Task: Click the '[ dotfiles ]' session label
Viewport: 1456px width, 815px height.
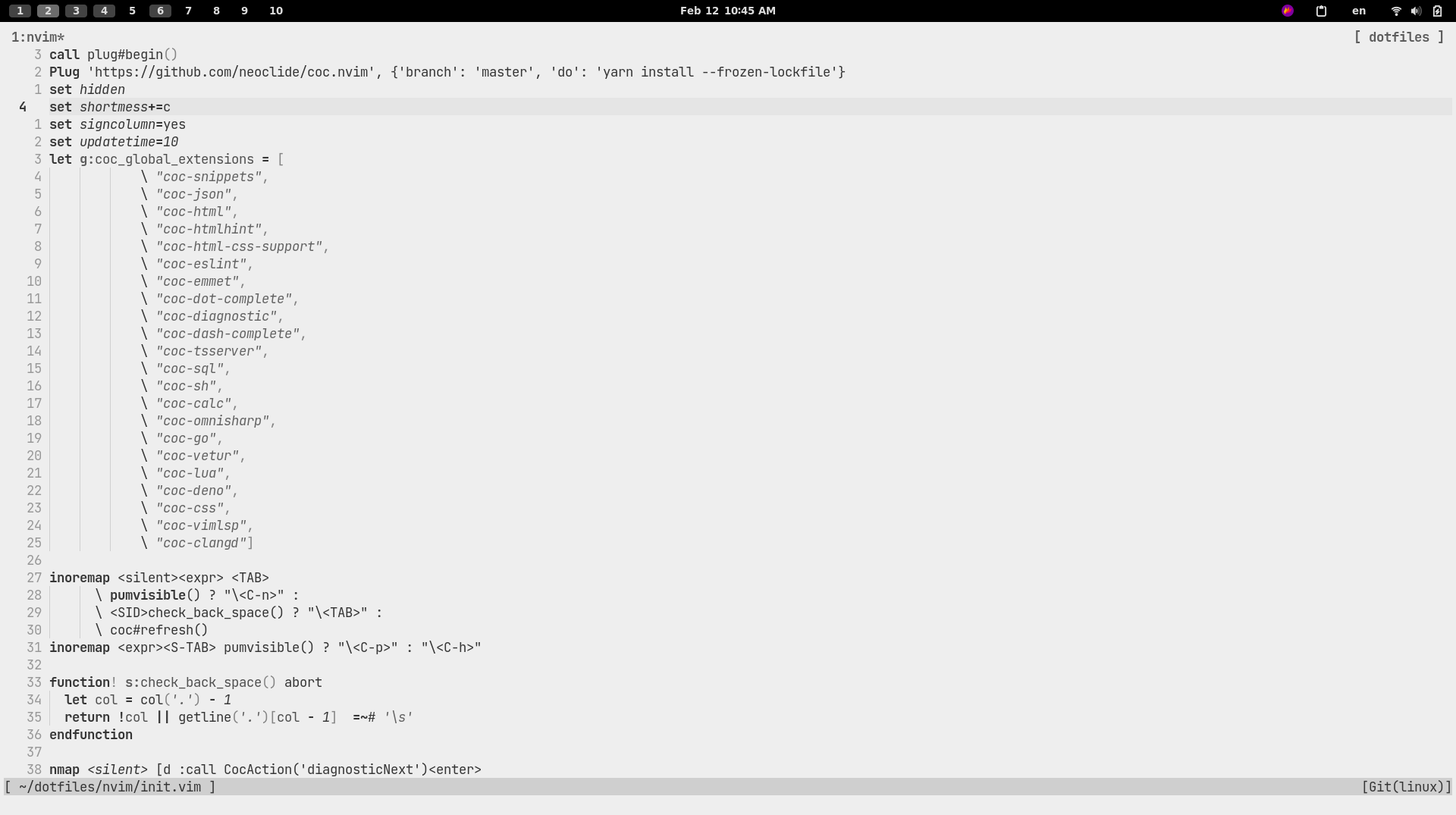Action: coord(1399,37)
